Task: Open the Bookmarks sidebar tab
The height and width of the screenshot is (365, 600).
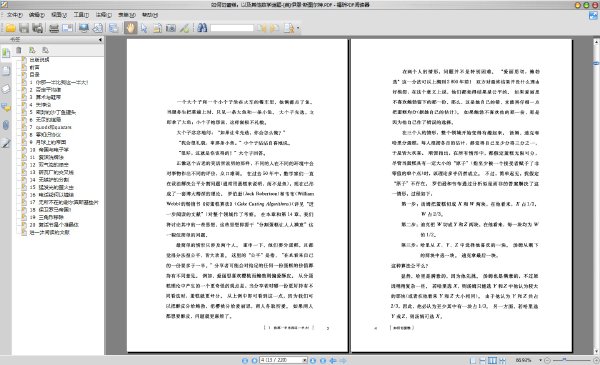Action: point(6,53)
